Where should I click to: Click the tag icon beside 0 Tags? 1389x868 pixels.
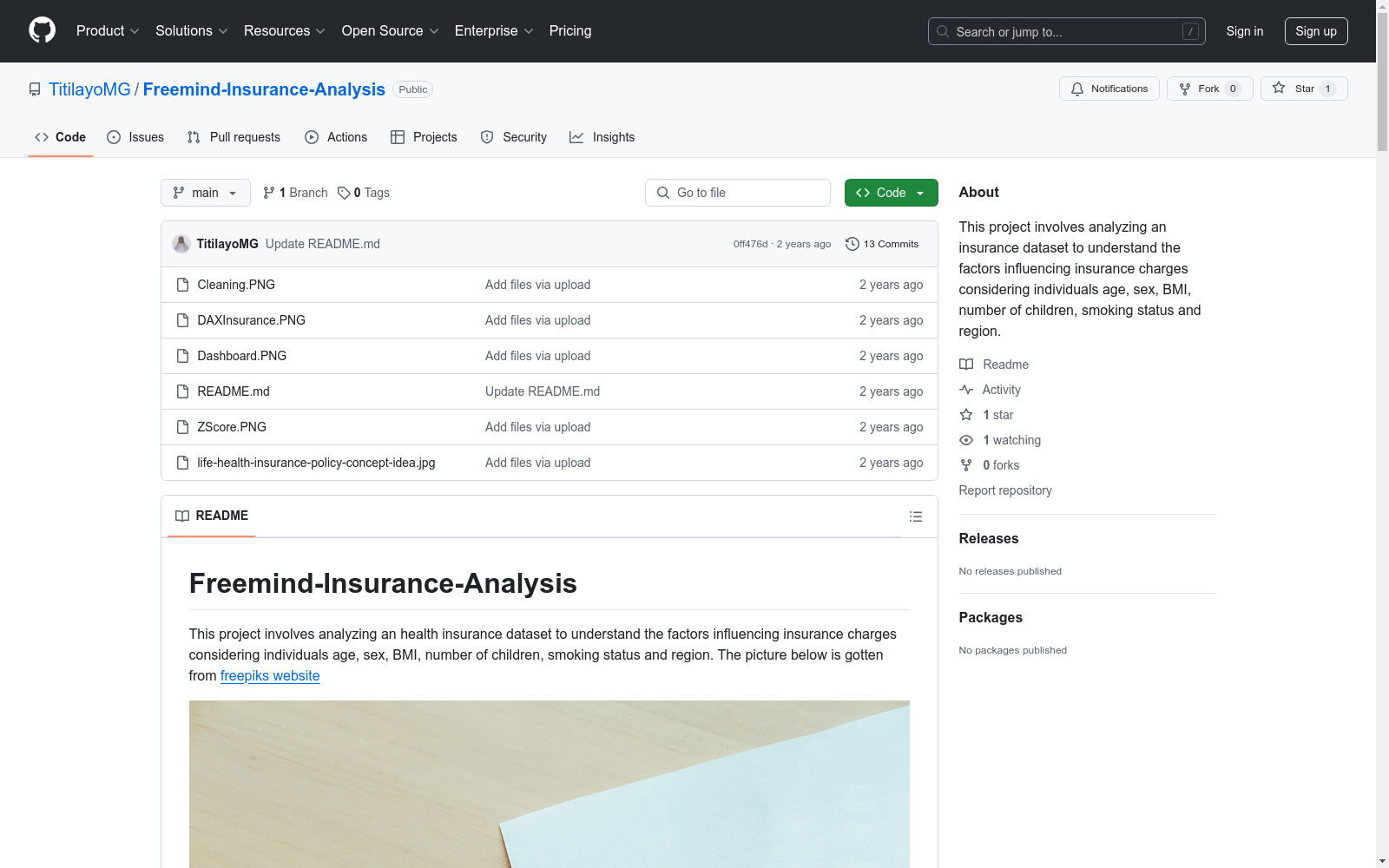click(344, 193)
